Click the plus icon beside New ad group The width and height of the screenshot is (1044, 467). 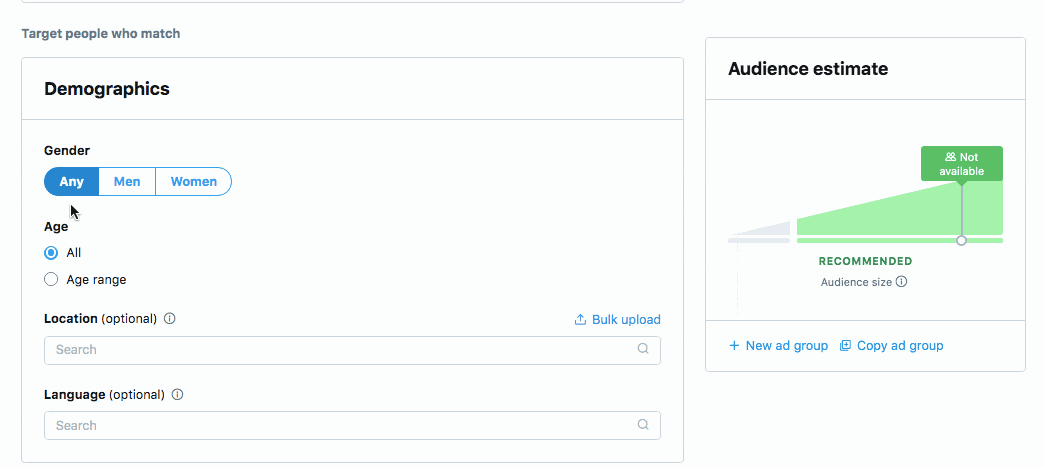[x=734, y=346]
